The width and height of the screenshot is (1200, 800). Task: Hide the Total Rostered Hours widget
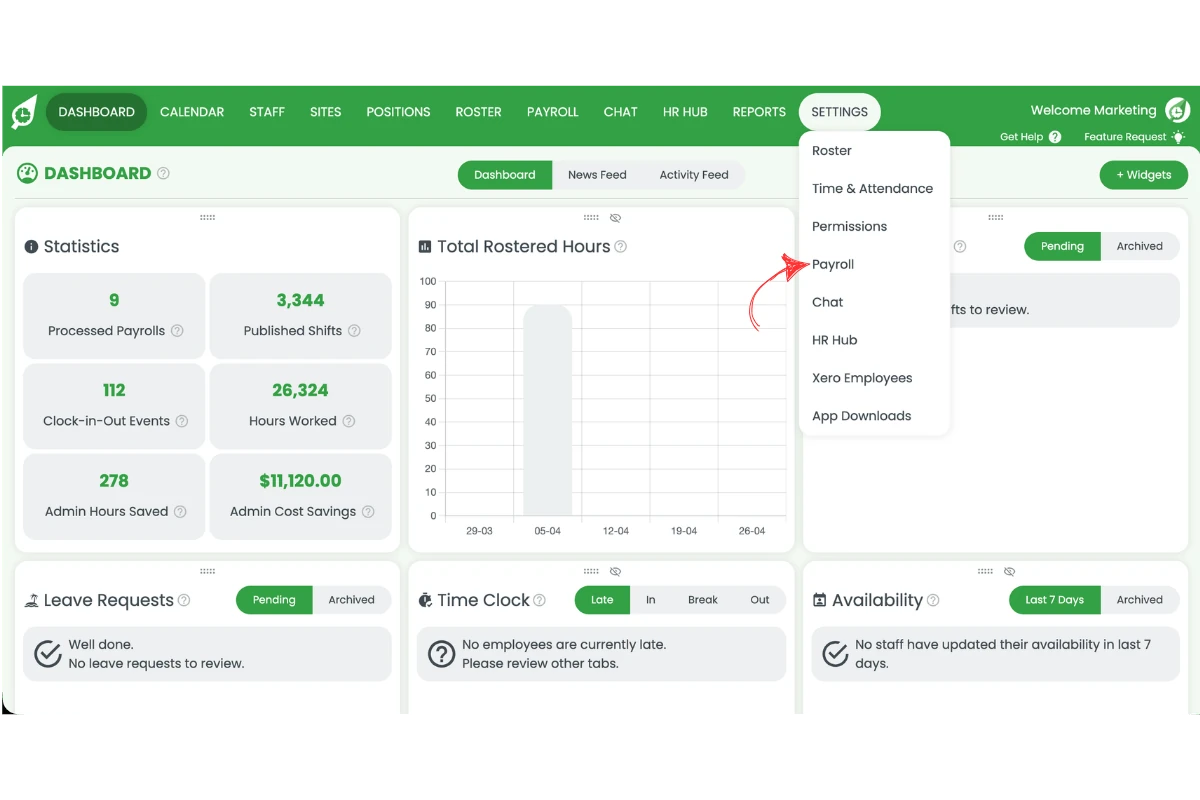[616, 217]
